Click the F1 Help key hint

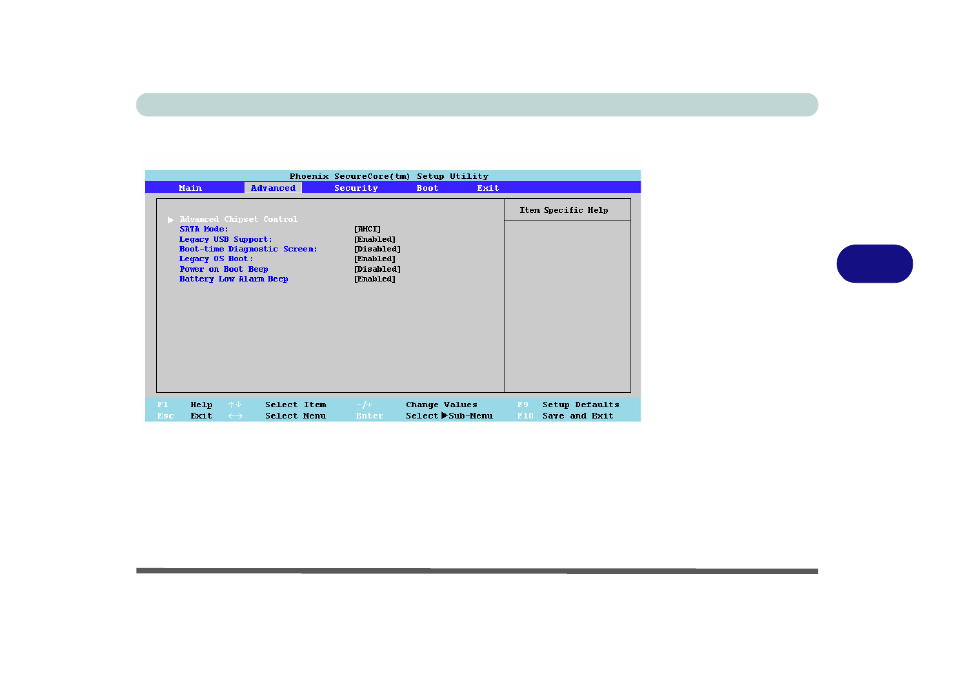[185, 405]
